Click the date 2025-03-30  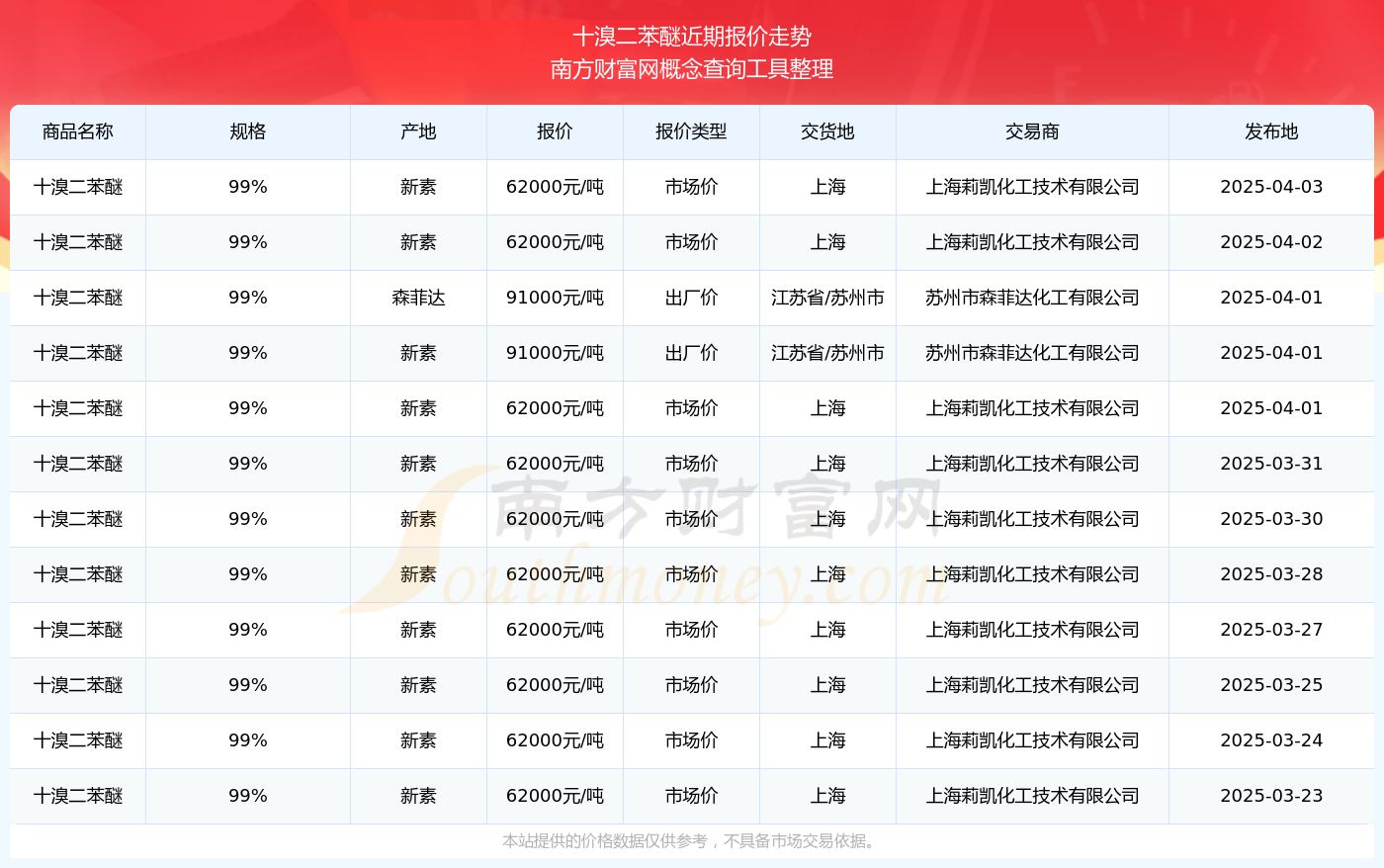click(1271, 519)
